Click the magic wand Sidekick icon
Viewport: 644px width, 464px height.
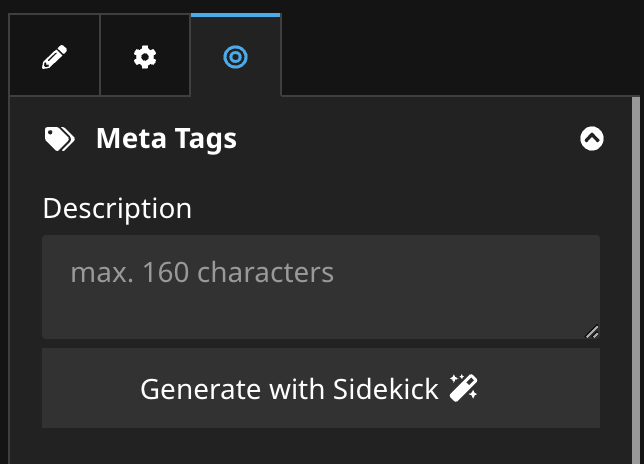pyautogui.click(x=463, y=388)
